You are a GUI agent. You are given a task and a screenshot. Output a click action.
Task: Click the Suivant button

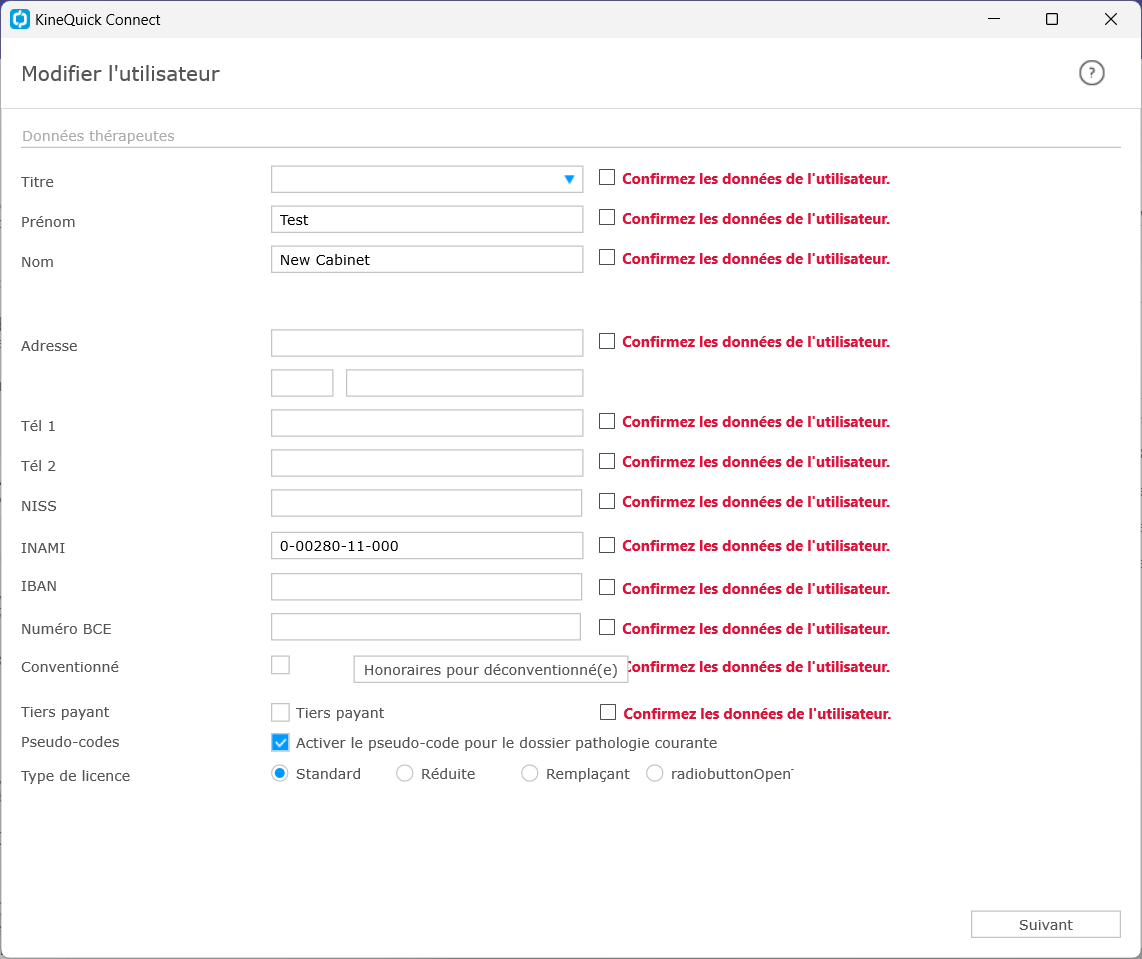pos(1046,925)
